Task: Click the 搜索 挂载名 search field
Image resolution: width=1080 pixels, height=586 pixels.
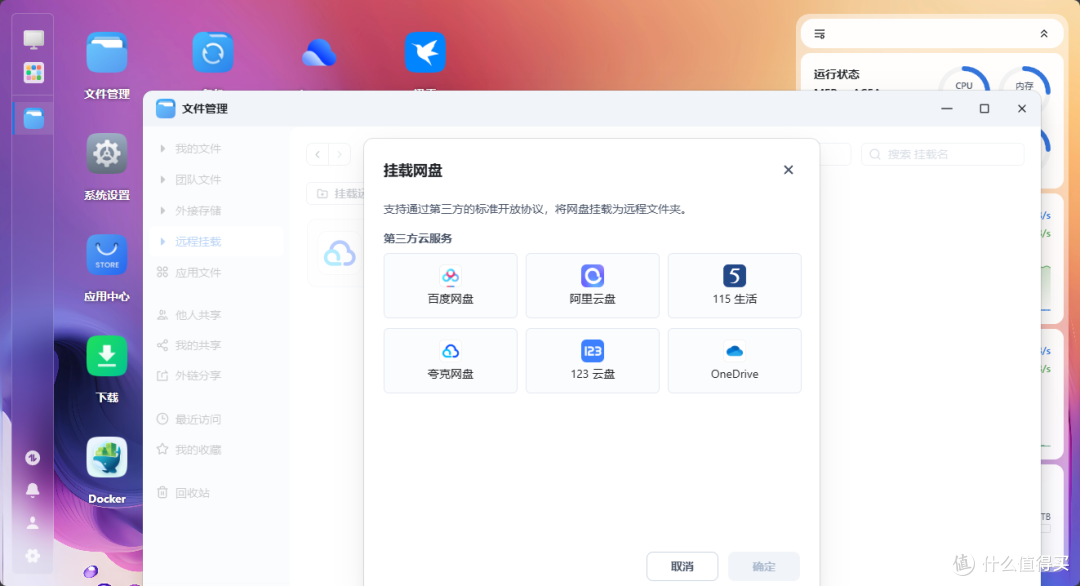Action: [942, 154]
